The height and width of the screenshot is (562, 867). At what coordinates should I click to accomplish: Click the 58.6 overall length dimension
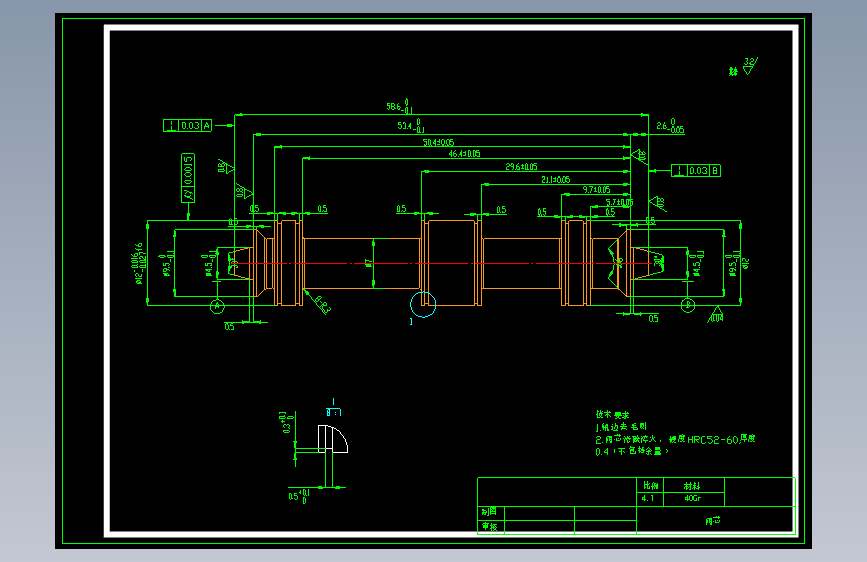click(400, 106)
